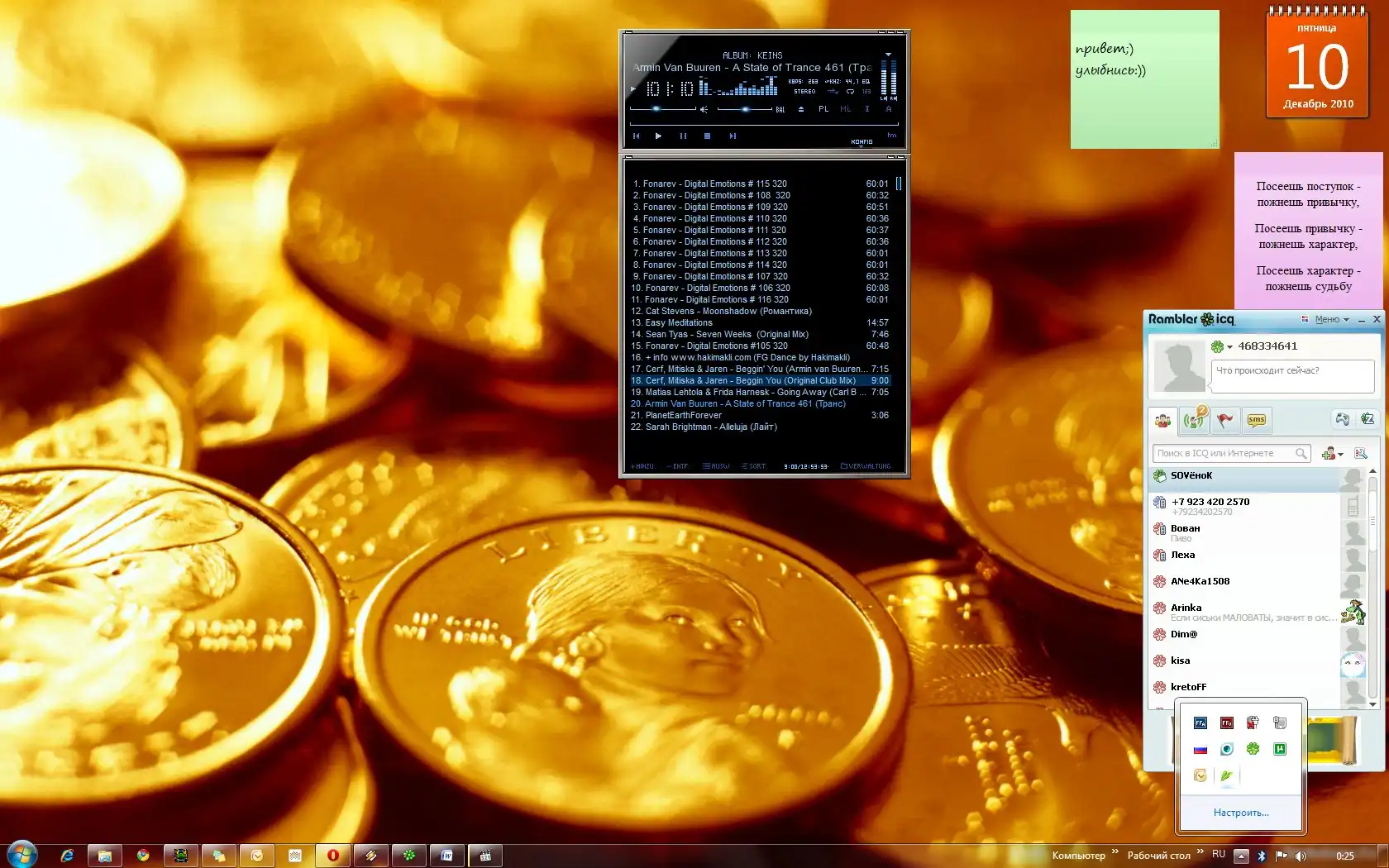Image resolution: width=1389 pixels, height=868 pixels.
Task: Open the SMS tab in ICQ
Action: (x=1257, y=420)
